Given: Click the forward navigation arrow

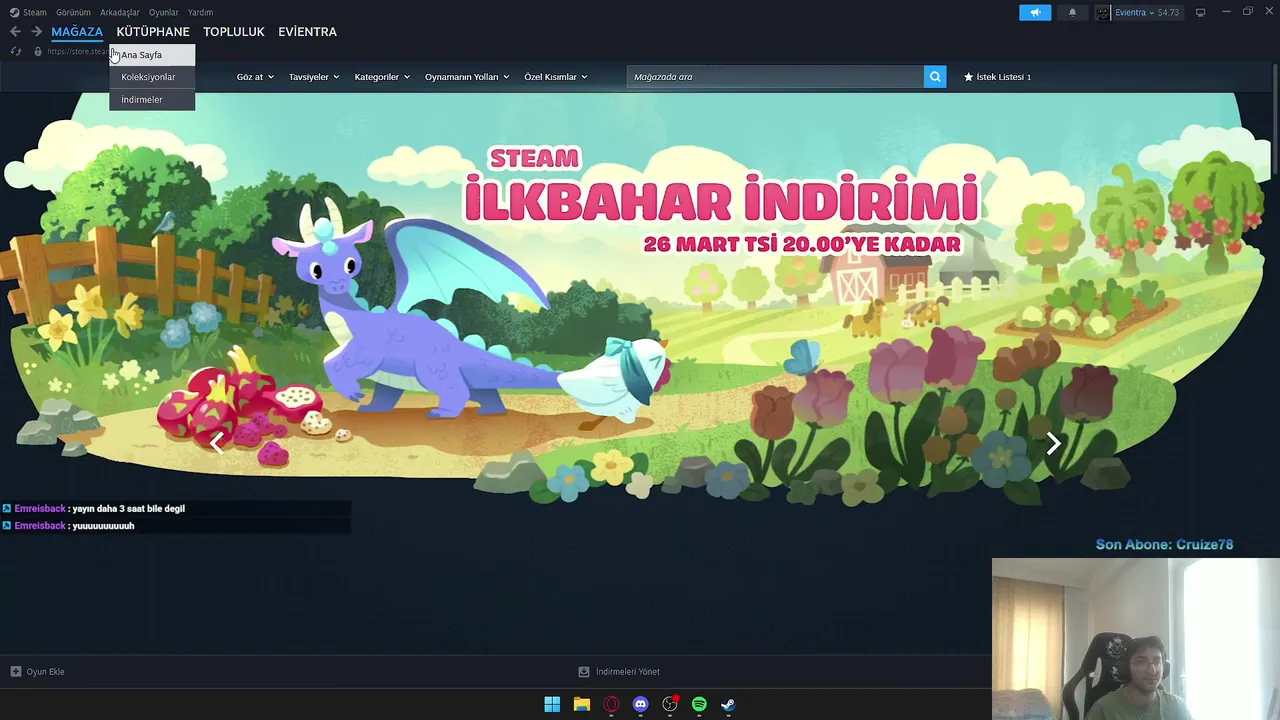Looking at the screenshot, I should (36, 32).
